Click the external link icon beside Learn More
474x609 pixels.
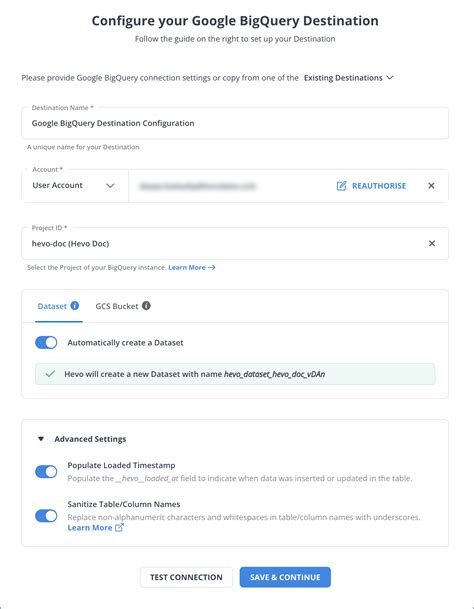119,527
